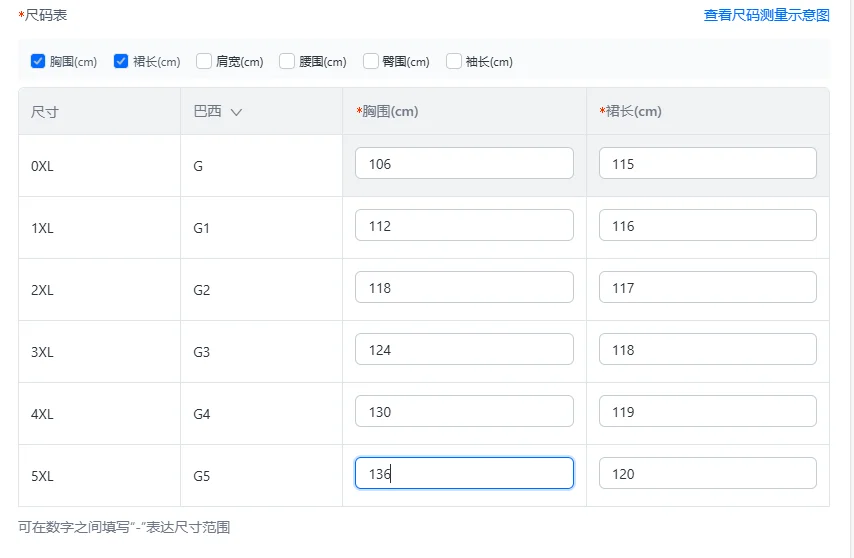854x558 pixels.
Task: Uncheck the 裙长(cm) checkbox
Action: (x=121, y=61)
